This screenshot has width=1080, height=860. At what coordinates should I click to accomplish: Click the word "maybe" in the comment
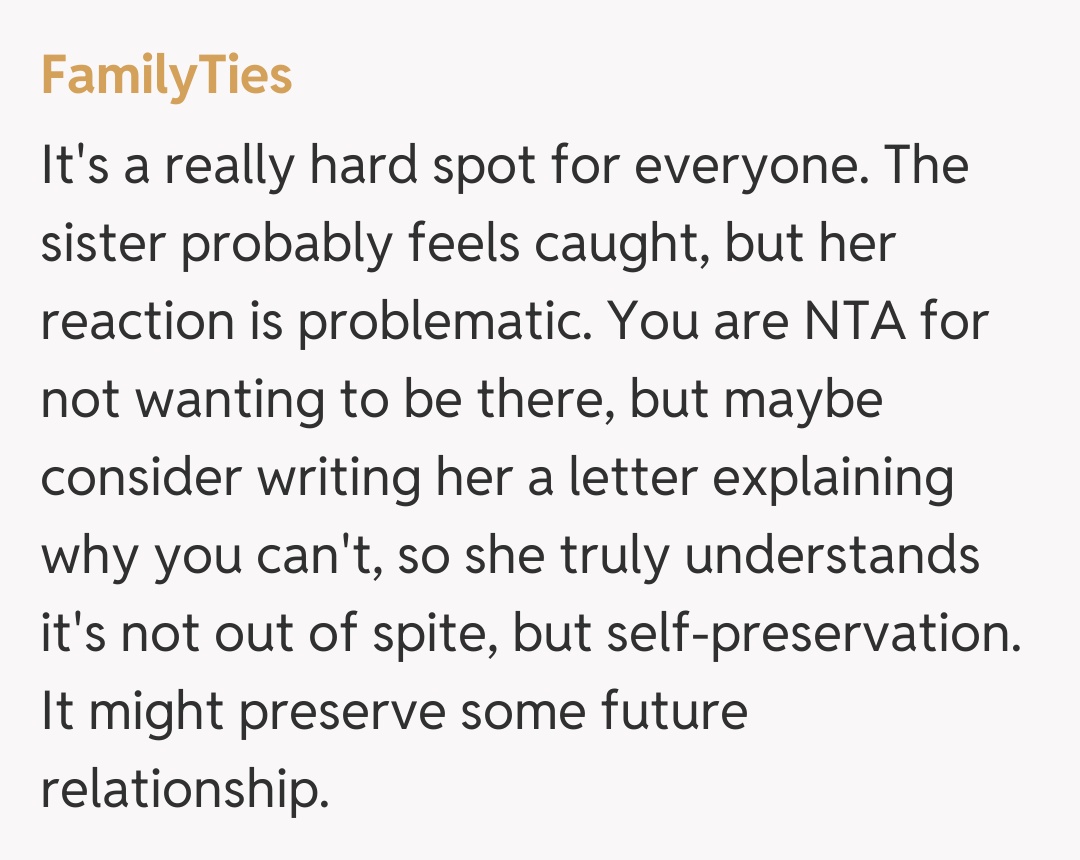click(805, 399)
